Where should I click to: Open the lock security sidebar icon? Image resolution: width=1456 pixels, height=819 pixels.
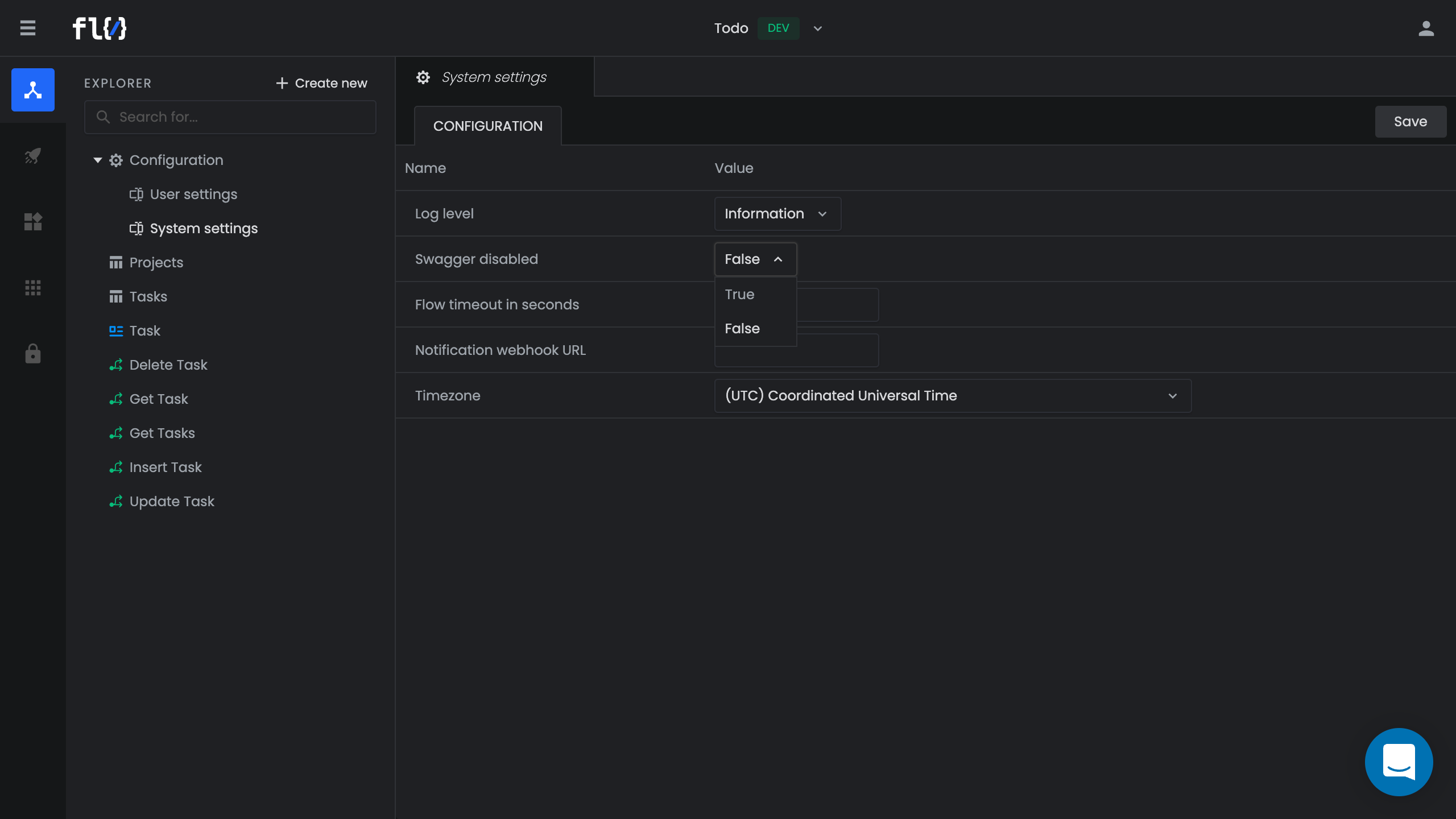pos(33,354)
